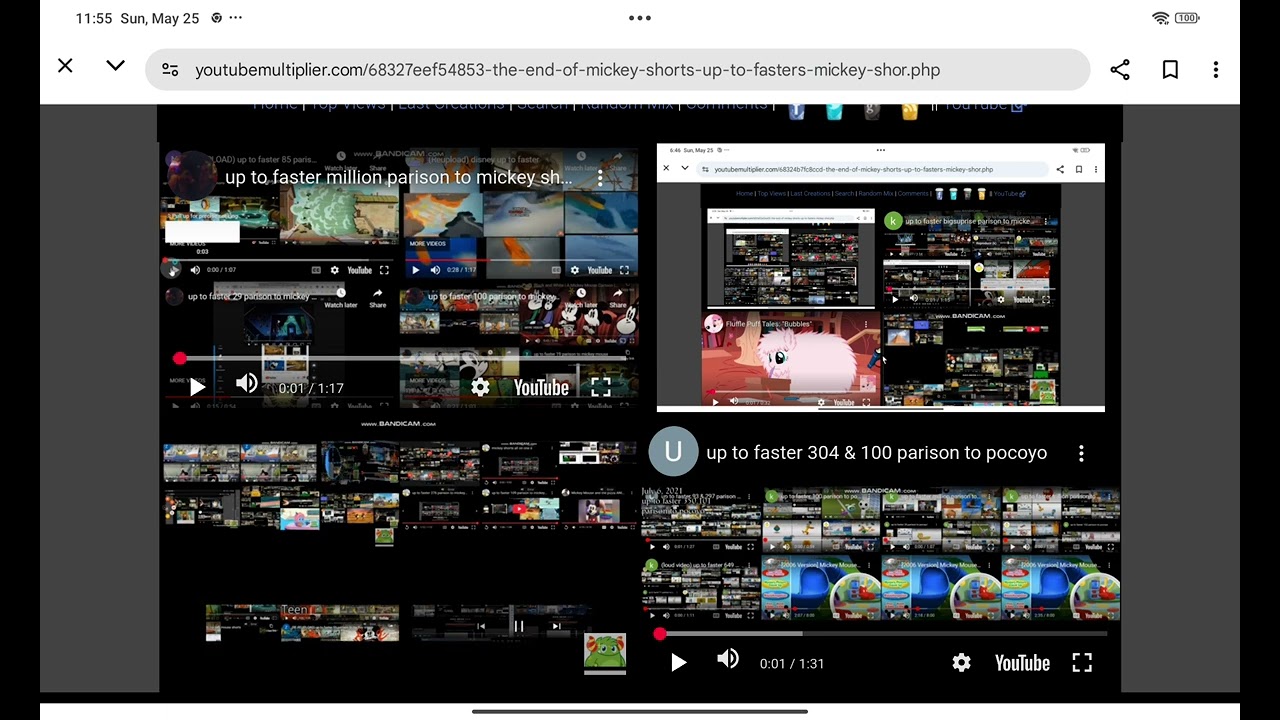This screenshot has width=1280, height=720.
Task: Open settings gear on the 1:31 video
Action: point(961,663)
